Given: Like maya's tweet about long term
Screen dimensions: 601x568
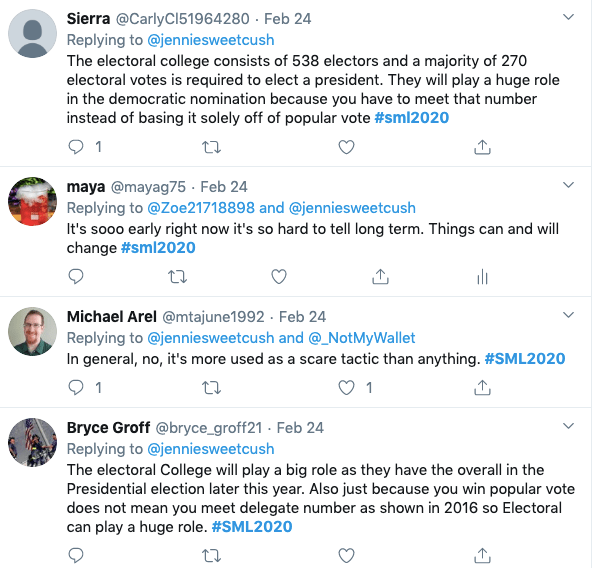Looking at the screenshot, I should click(x=280, y=276).
